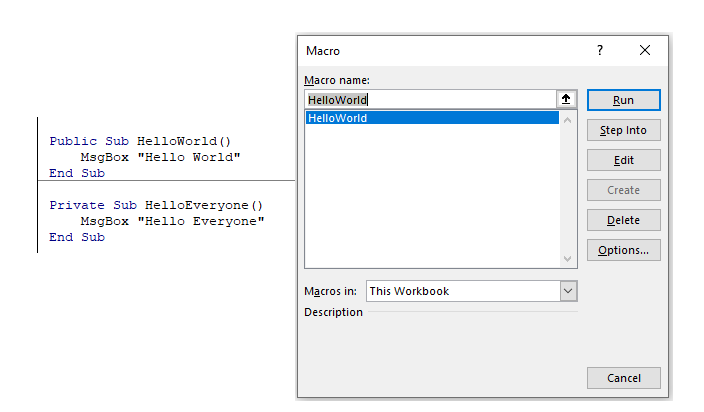Click the This Workbook combo box text

(x=460, y=291)
